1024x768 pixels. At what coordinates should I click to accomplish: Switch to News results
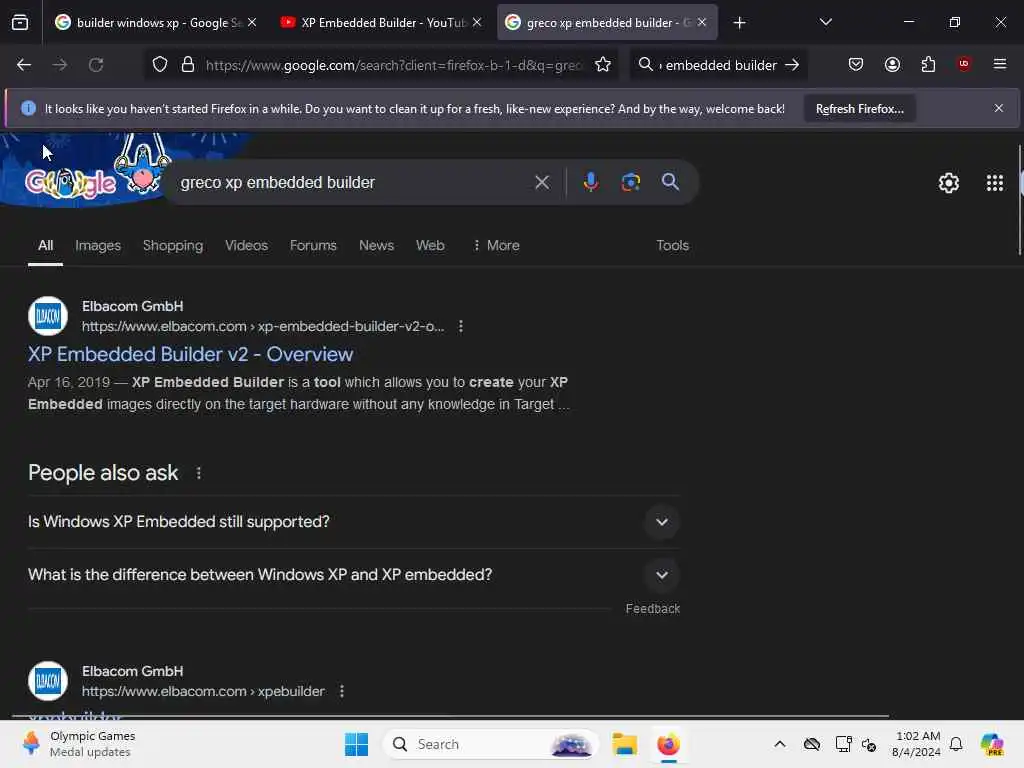[x=376, y=246]
